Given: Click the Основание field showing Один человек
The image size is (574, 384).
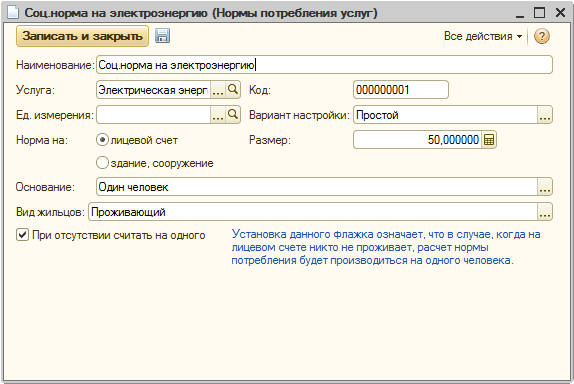Looking at the screenshot, I should [317, 187].
